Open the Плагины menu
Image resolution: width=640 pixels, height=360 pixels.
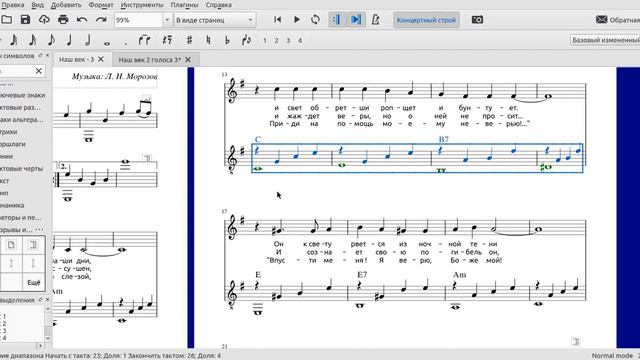pyautogui.click(x=184, y=5)
